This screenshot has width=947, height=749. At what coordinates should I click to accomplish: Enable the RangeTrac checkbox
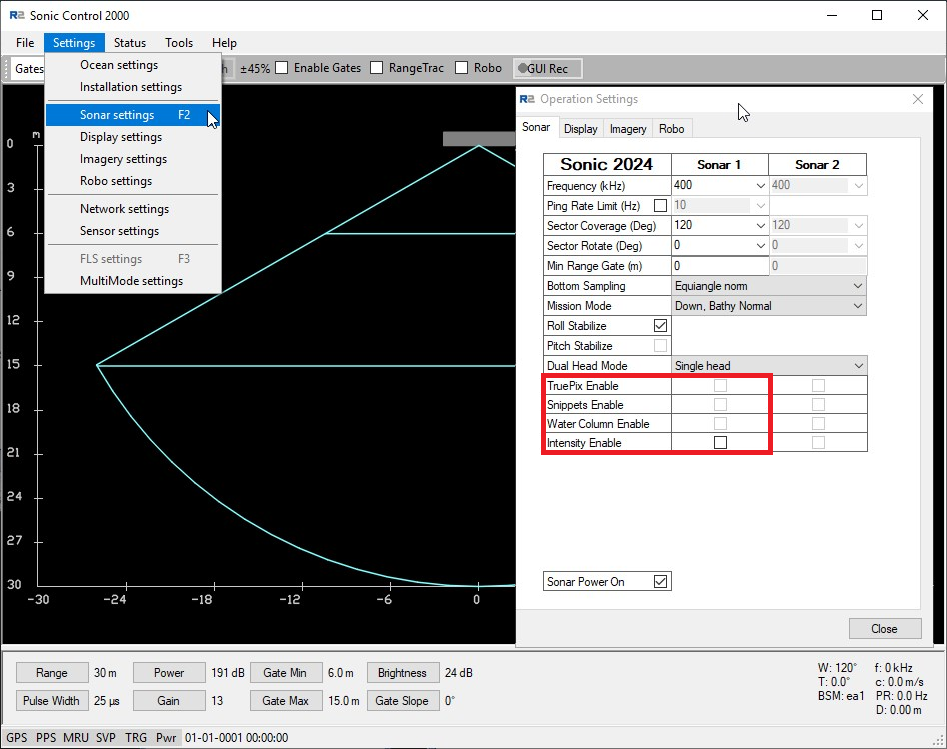click(377, 68)
